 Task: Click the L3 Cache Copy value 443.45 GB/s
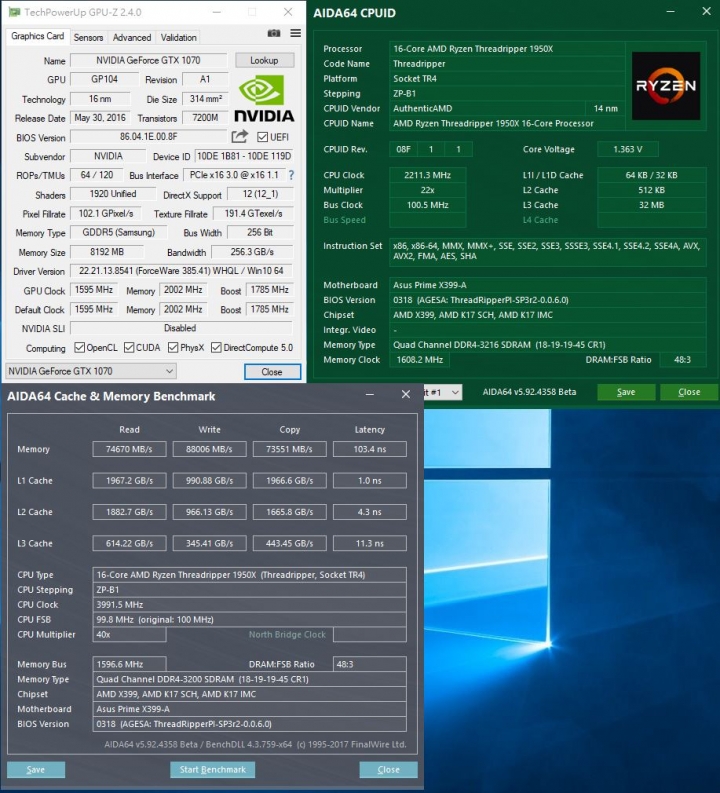[290, 543]
